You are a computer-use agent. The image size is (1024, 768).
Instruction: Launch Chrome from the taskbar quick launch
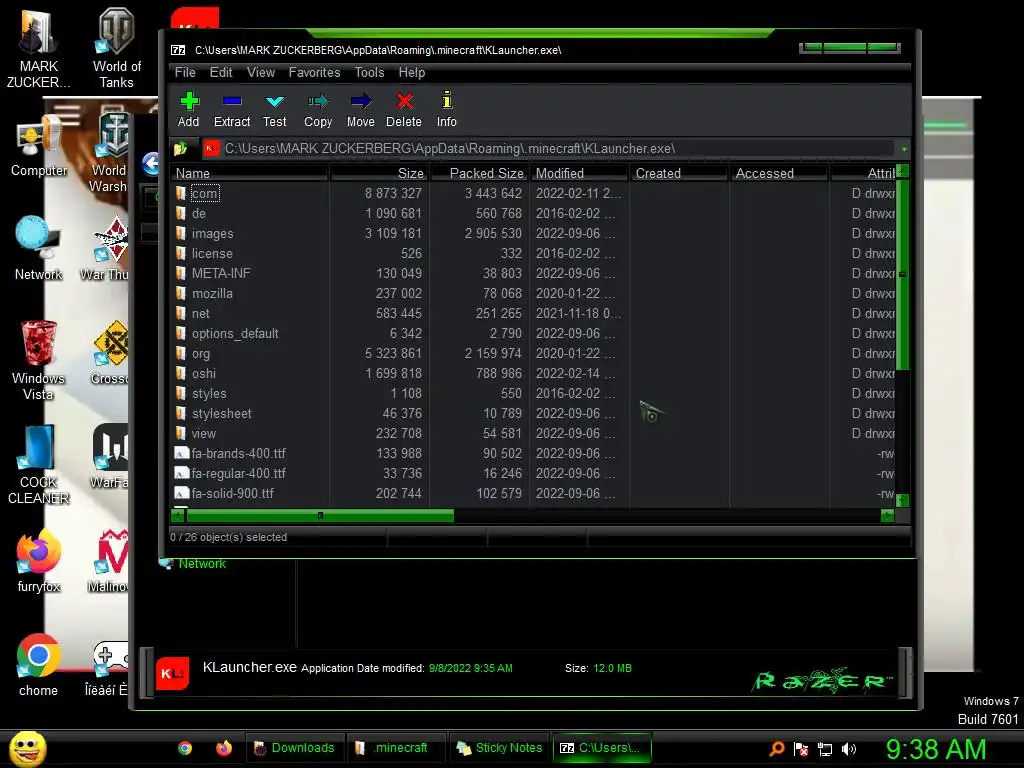pos(185,748)
